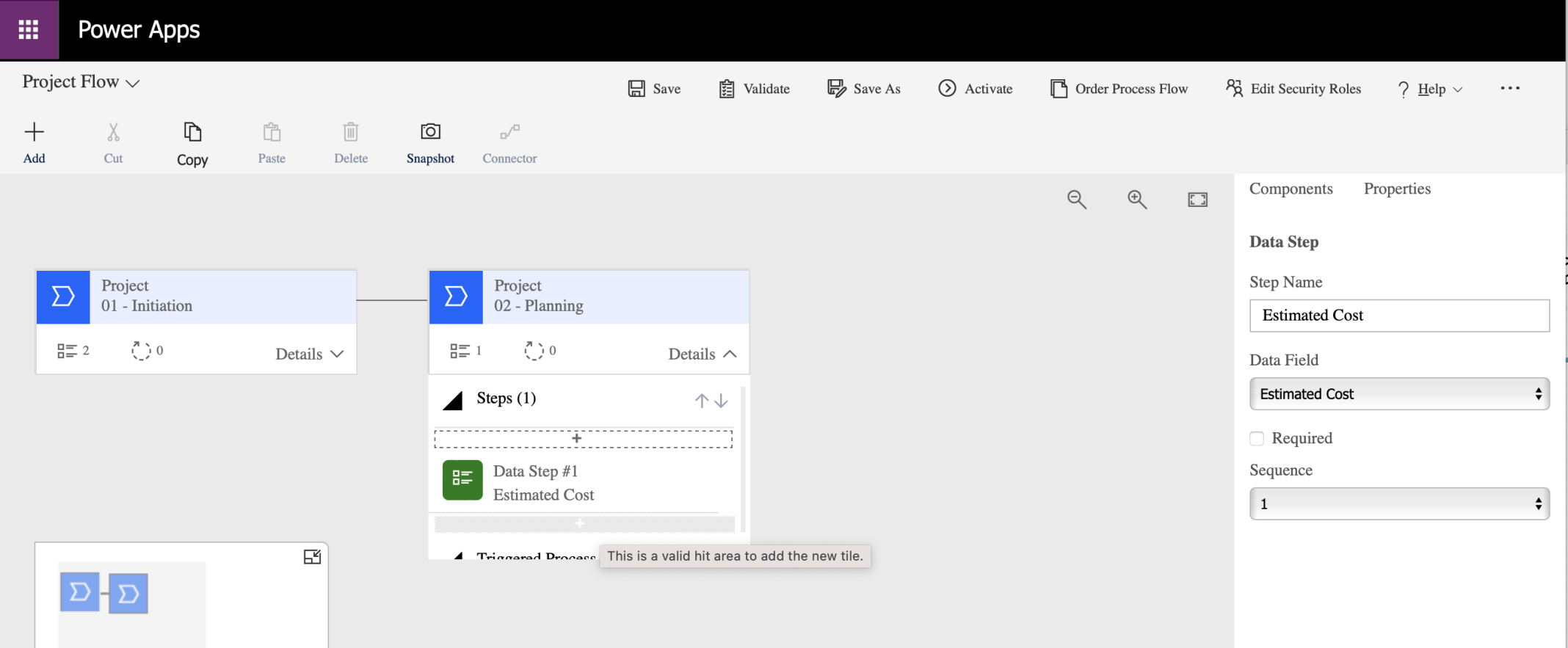Click the workflow count icon in Planning stage

(534, 351)
